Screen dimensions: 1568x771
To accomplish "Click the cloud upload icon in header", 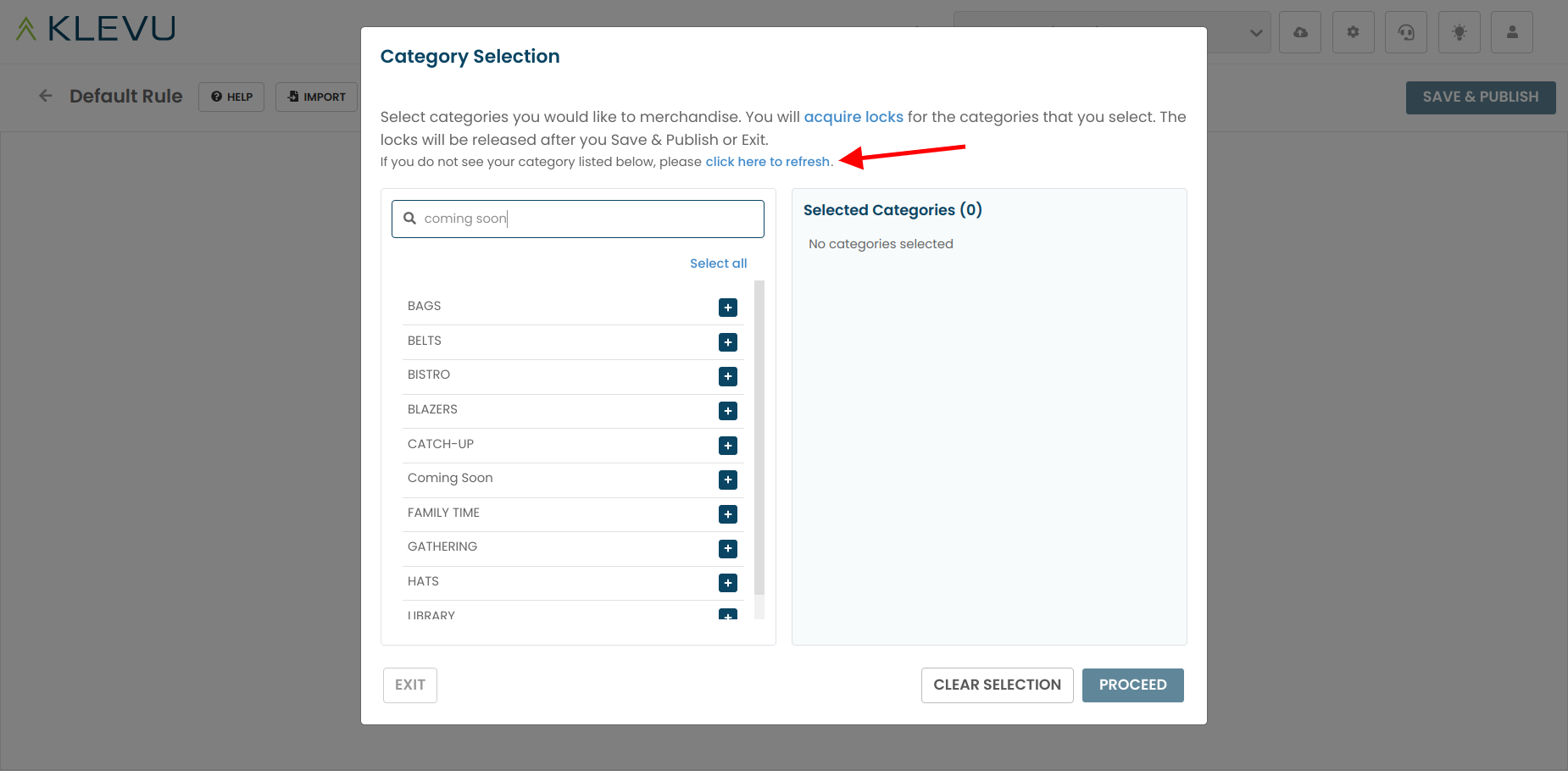I will tap(1300, 32).
